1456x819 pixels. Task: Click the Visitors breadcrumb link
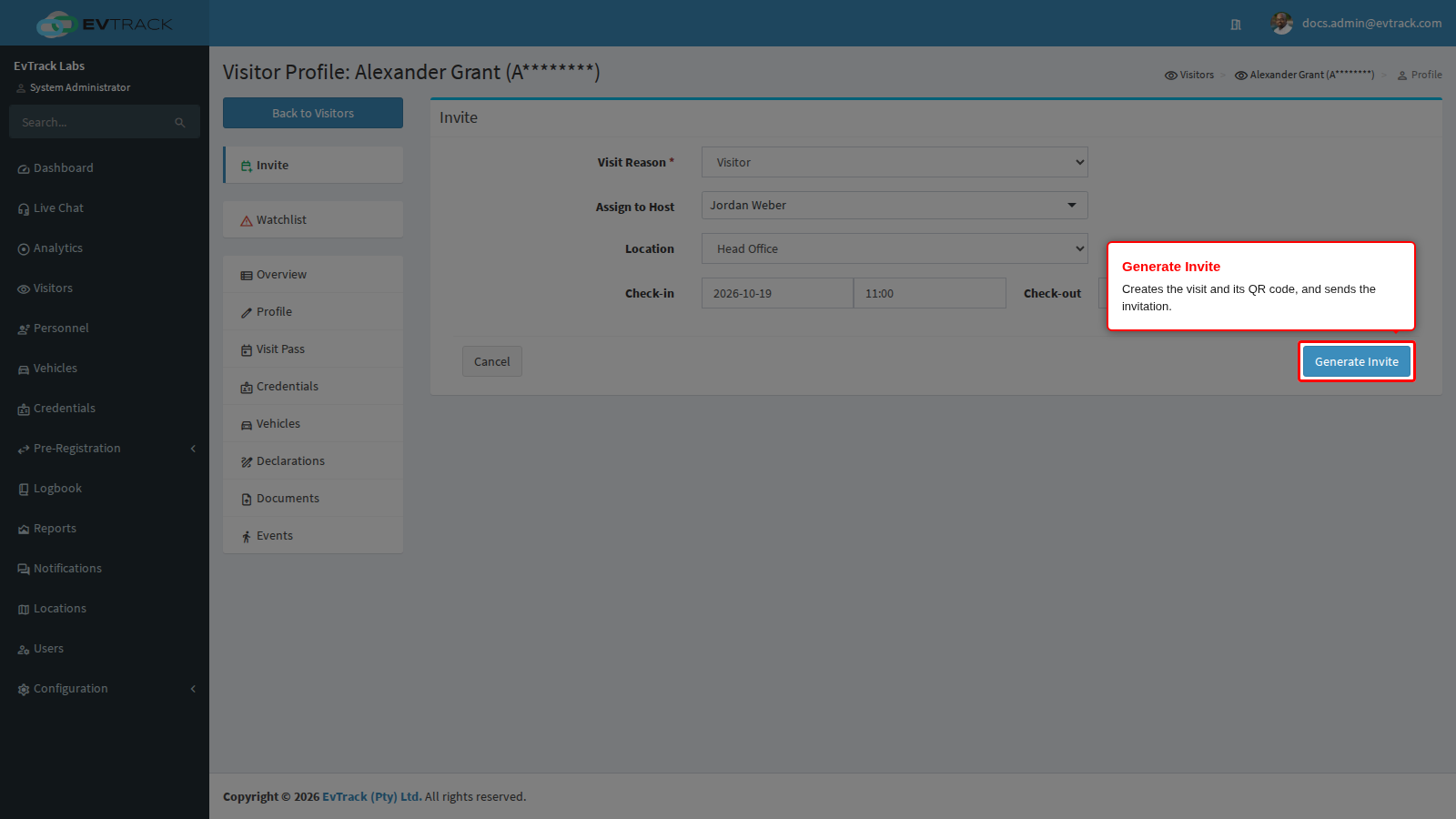coord(1189,75)
